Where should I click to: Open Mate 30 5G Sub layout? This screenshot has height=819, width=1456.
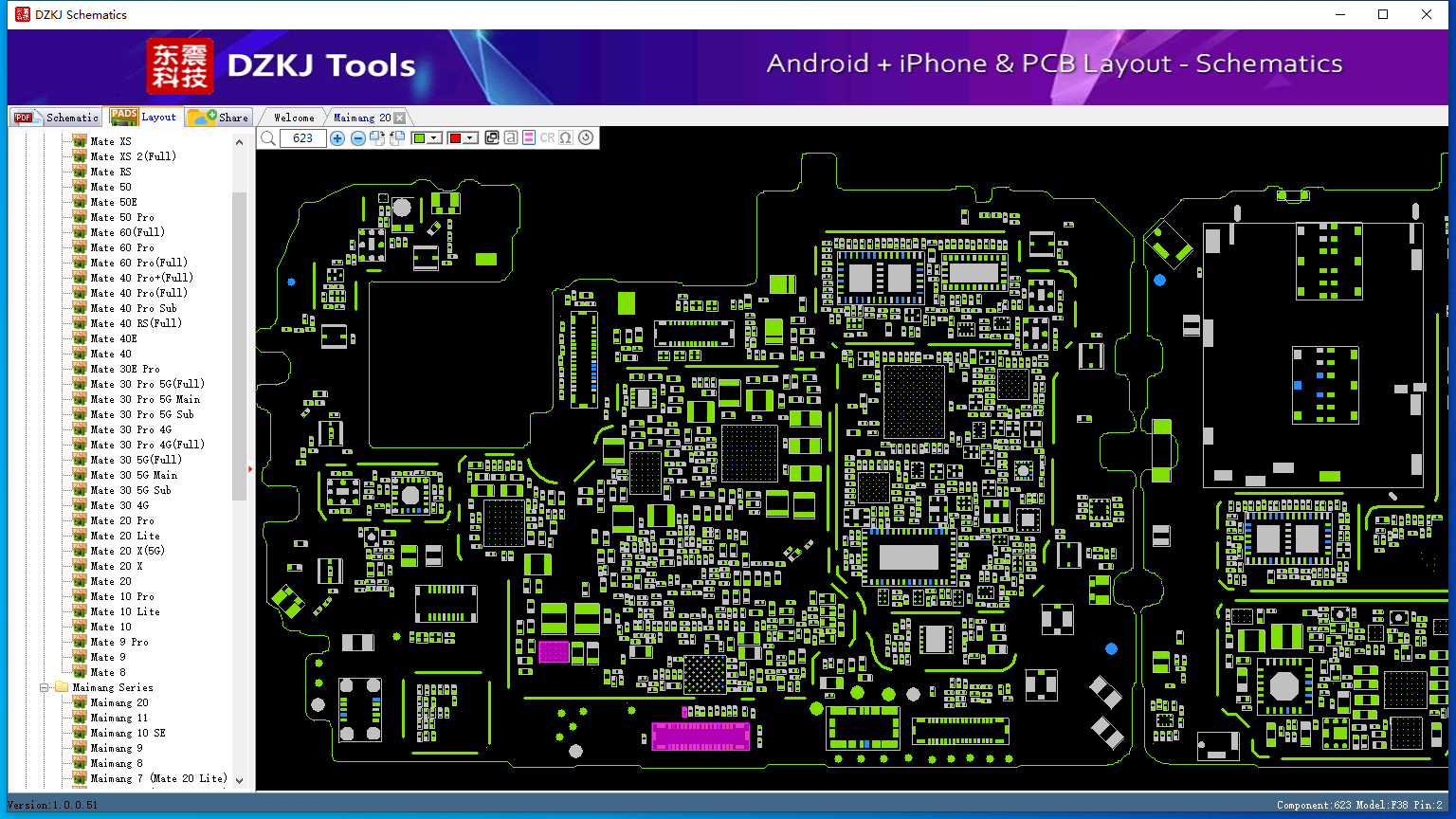(131, 490)
